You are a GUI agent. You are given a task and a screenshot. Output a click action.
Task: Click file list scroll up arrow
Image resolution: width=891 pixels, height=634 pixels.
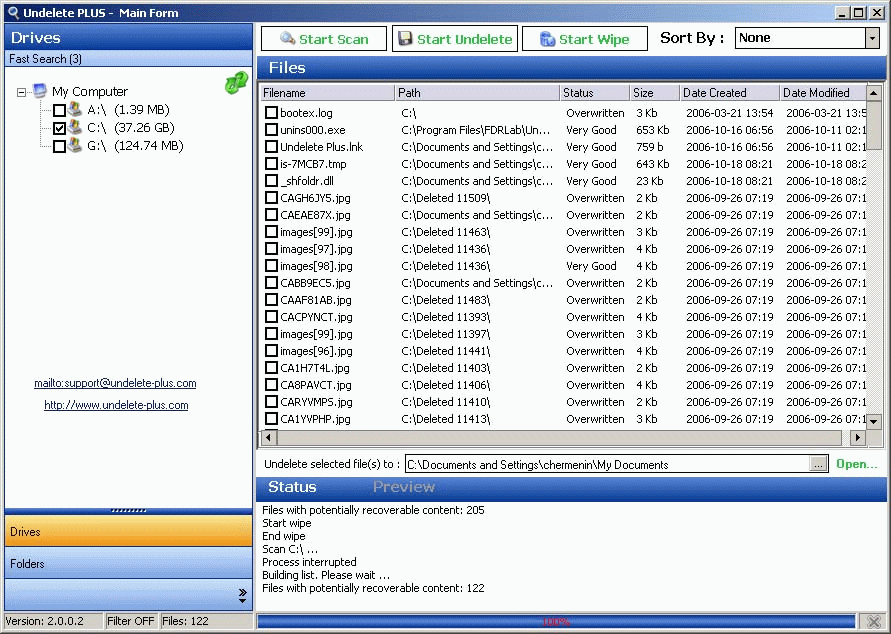[873, 93]
